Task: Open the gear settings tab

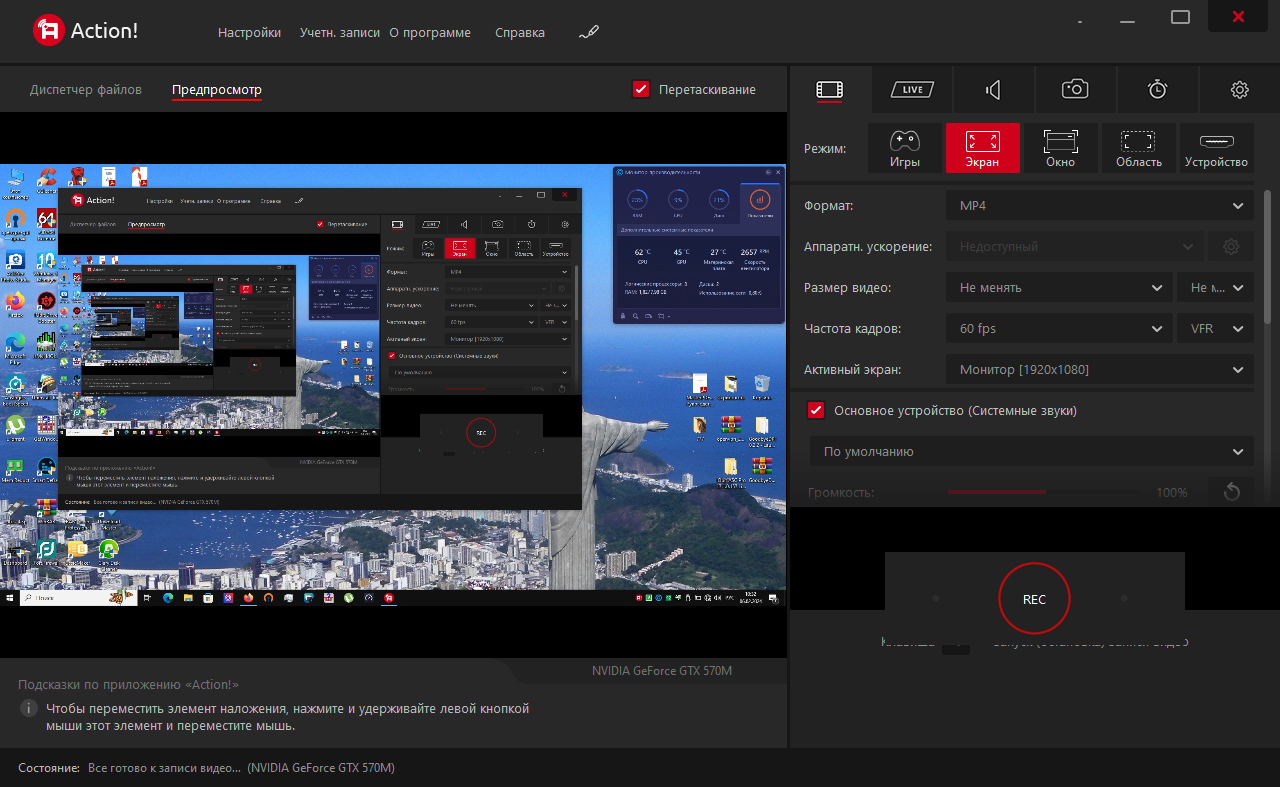Action: [x=1239, y=90]
